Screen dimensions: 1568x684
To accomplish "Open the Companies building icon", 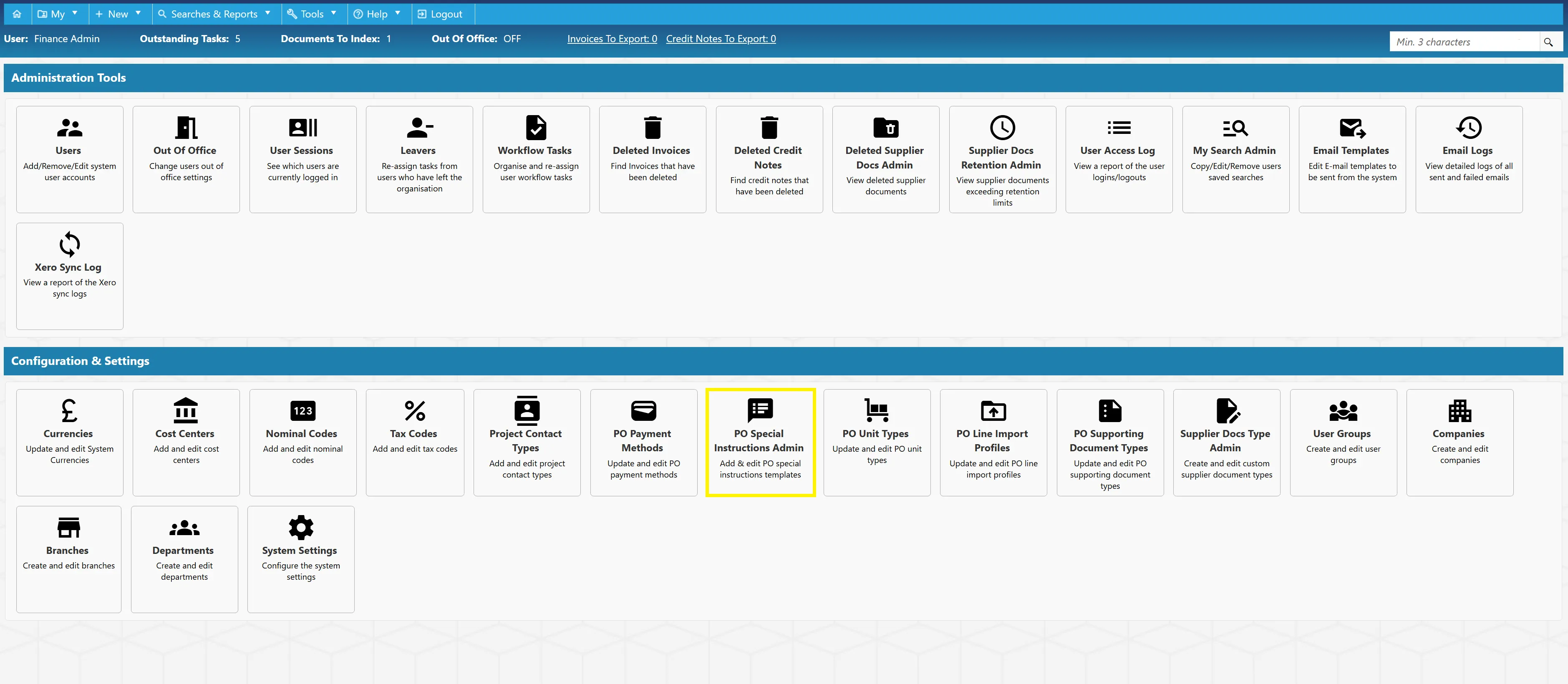I will [x=1460, y=411].
